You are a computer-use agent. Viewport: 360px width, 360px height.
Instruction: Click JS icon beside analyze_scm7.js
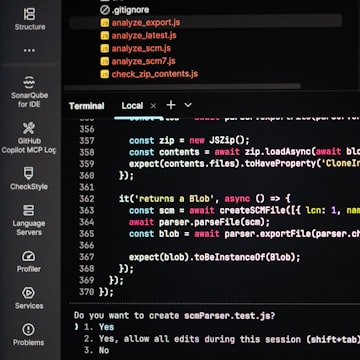105,61
